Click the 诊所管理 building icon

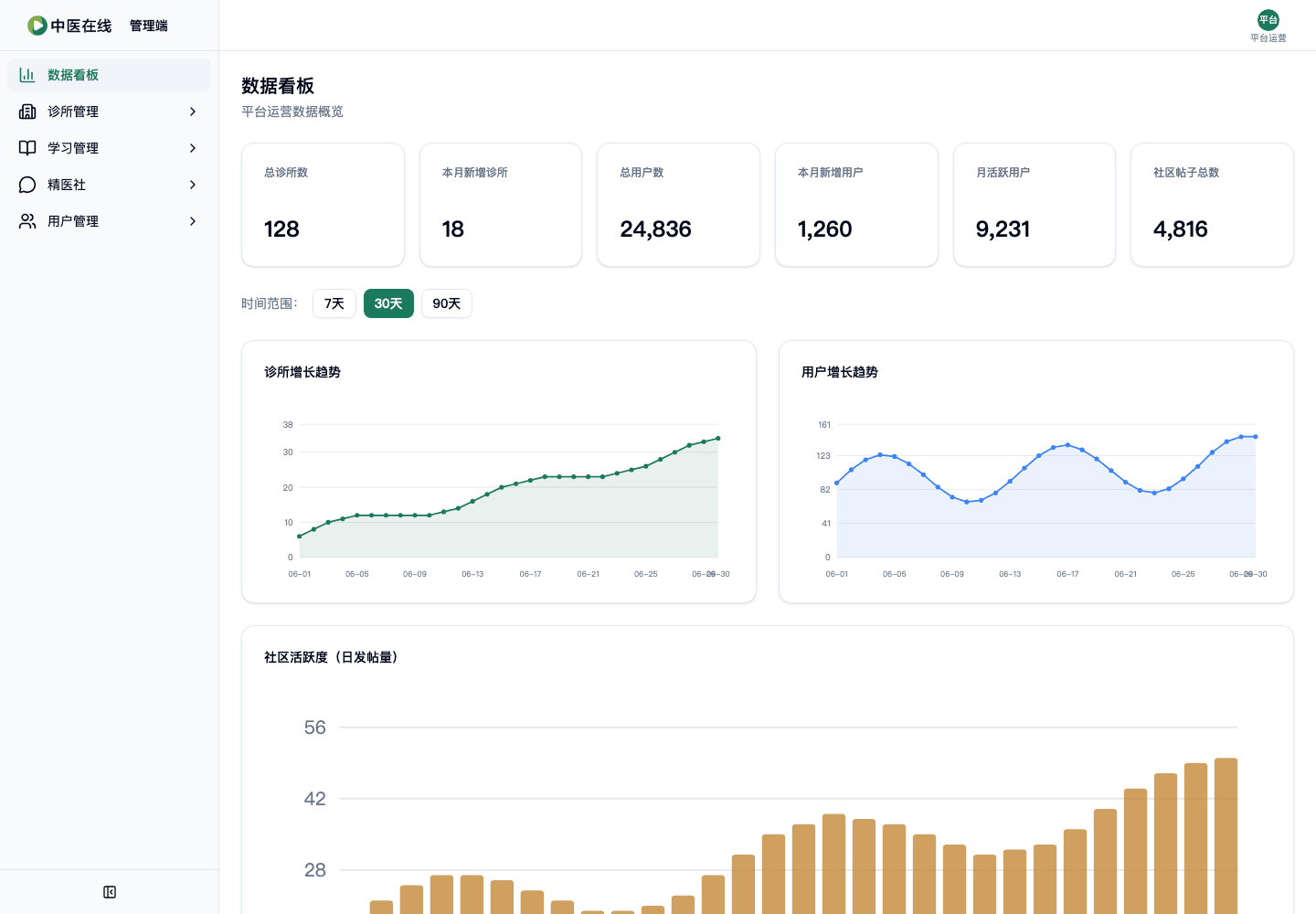27,112
